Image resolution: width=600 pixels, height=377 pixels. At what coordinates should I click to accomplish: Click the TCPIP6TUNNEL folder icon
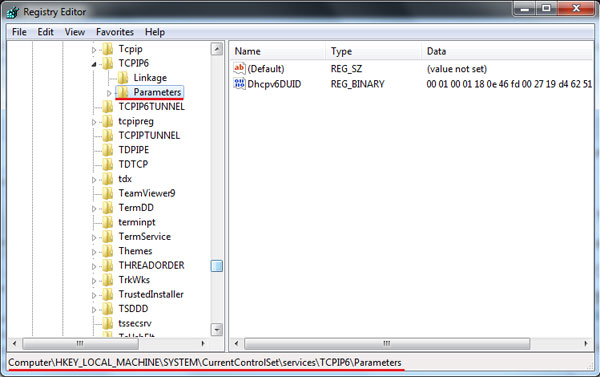point(108,106)
